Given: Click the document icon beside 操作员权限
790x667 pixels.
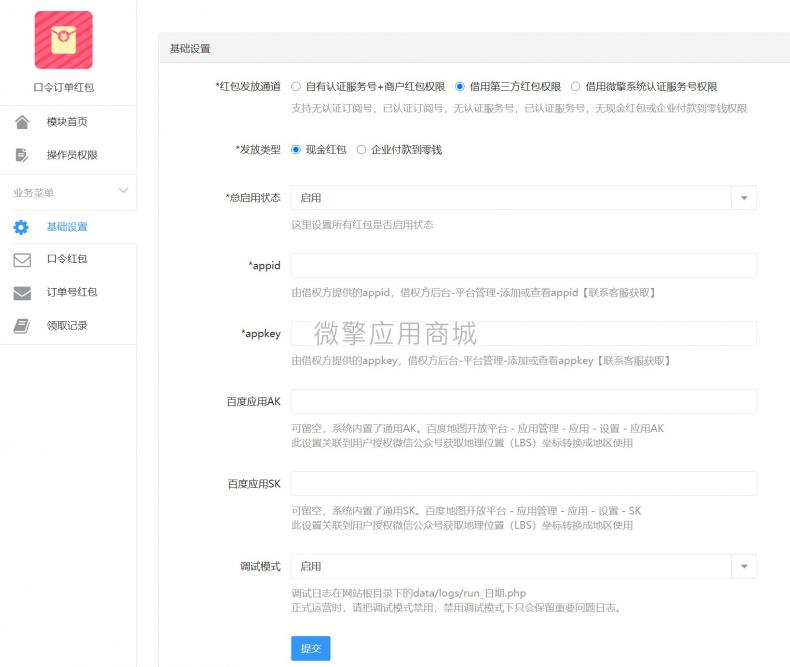Looking at the screenshot, I should point(22,155).
